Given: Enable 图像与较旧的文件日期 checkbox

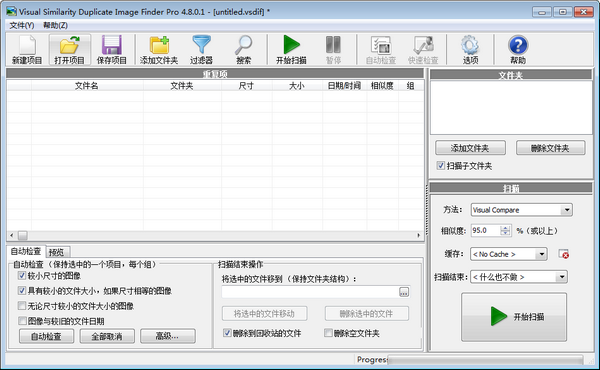Looking at the screenshot, I should [x=22, y=320].
